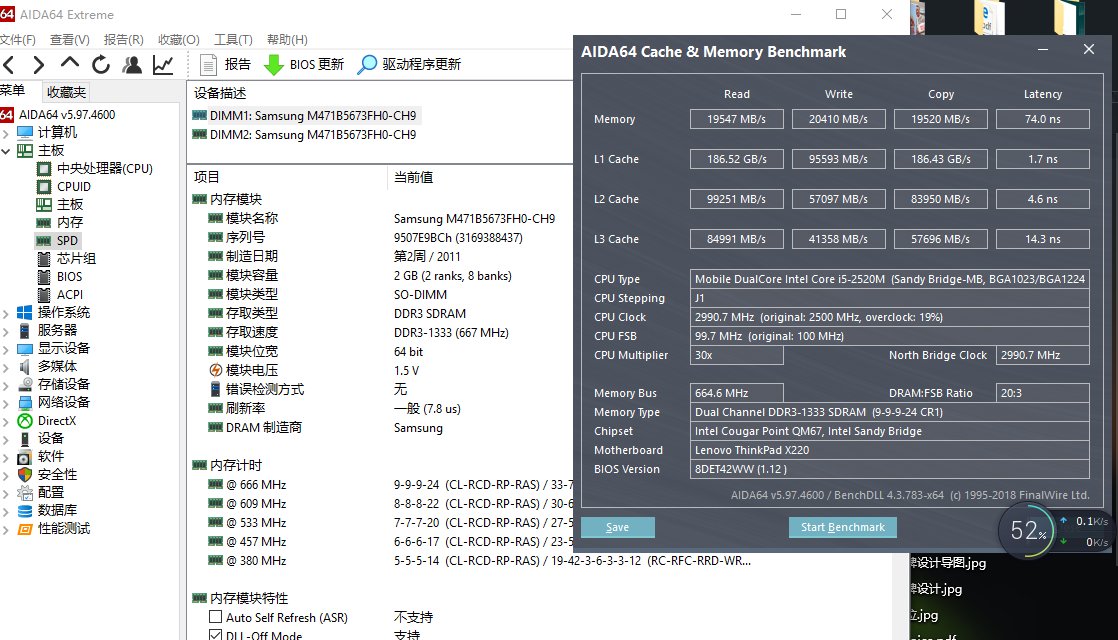Toggle DLL-Off Mode checkbox
Image resolution: width=1118 pixels, height=640 pixels.
[x=215, y=634]
